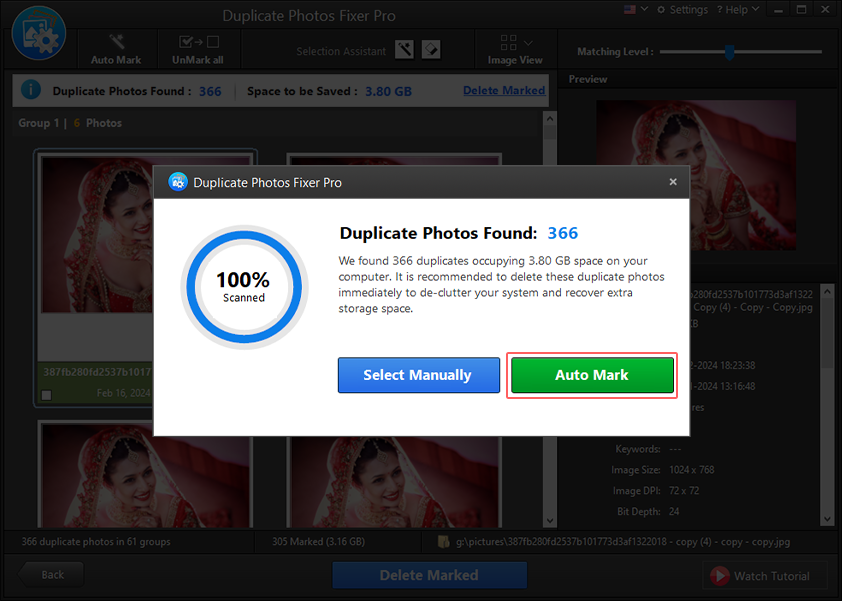Maximize the main application window

[801, 10]
